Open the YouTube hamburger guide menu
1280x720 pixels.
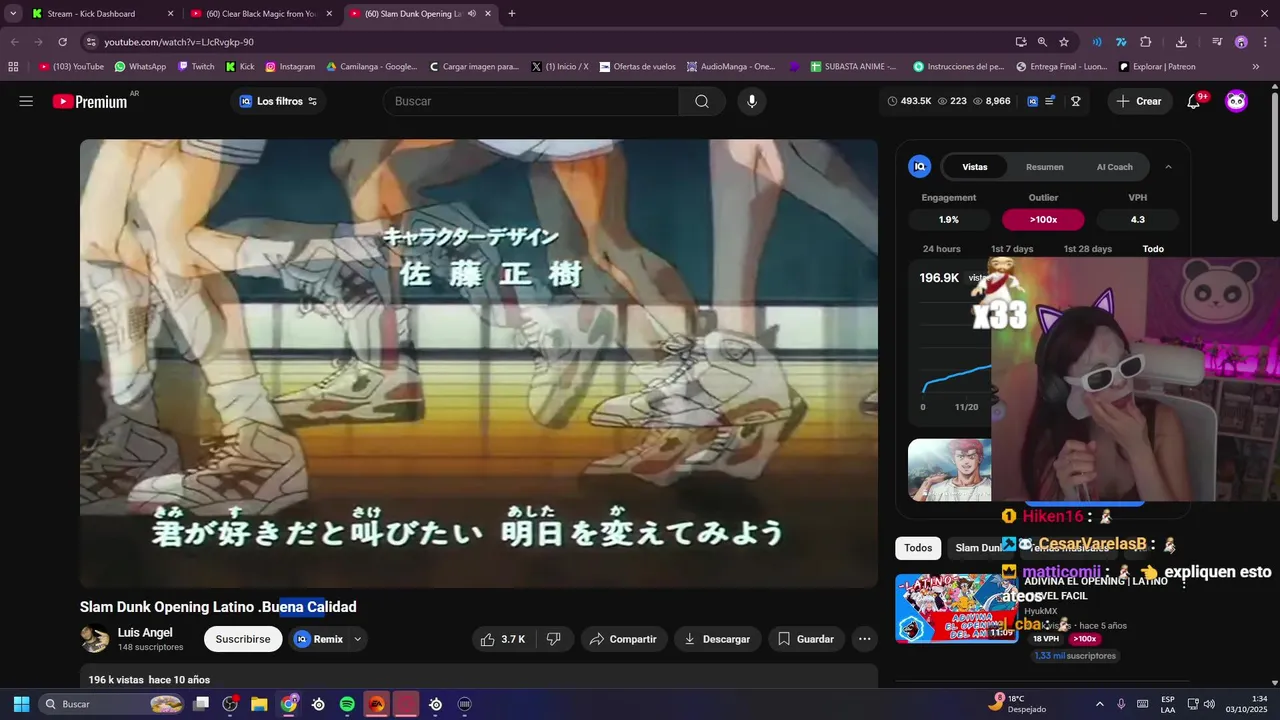26,101
